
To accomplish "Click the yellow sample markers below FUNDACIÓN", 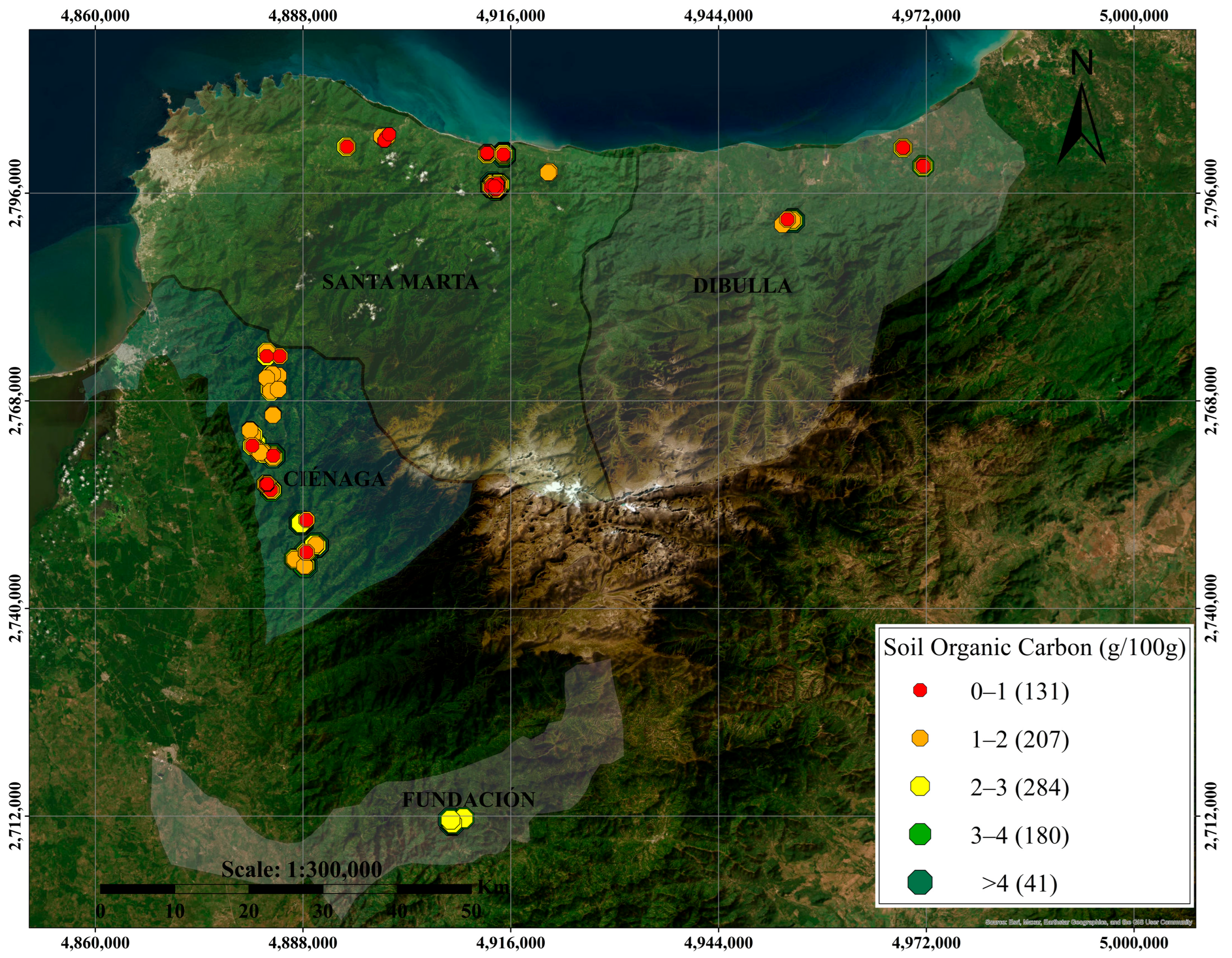I will coord(455,820).
